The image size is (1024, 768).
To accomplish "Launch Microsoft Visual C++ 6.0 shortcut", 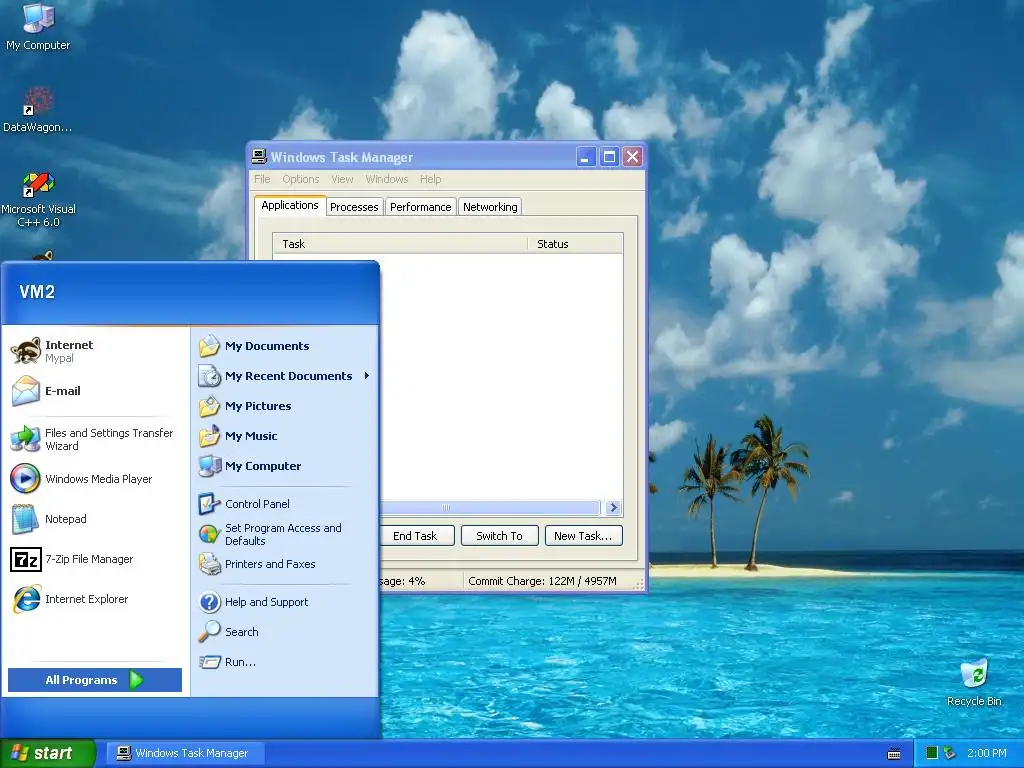I will [x=38, y=199].
